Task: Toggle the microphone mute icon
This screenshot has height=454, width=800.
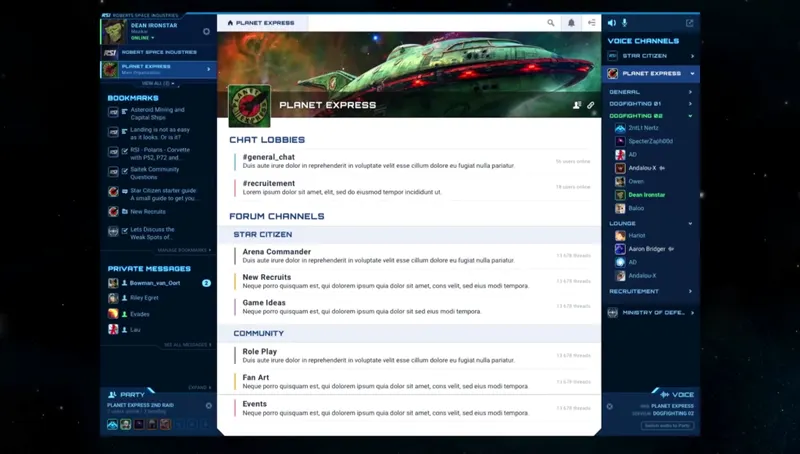Action: click(x=625, y=22)
